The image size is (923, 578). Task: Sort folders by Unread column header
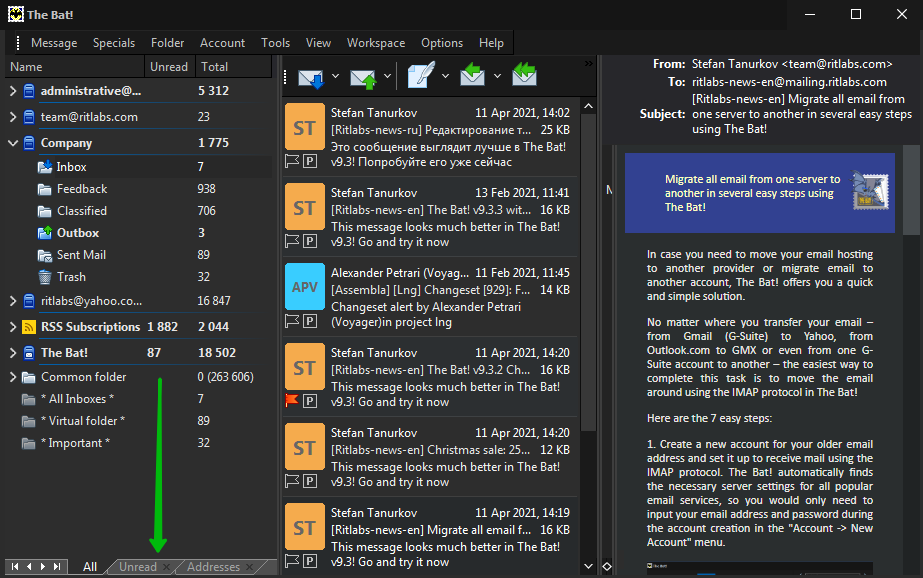click(x=170, y=67)
